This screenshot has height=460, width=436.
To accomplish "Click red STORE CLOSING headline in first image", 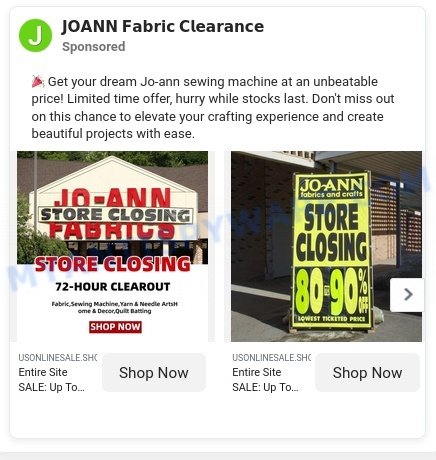I will pos(113,264).
